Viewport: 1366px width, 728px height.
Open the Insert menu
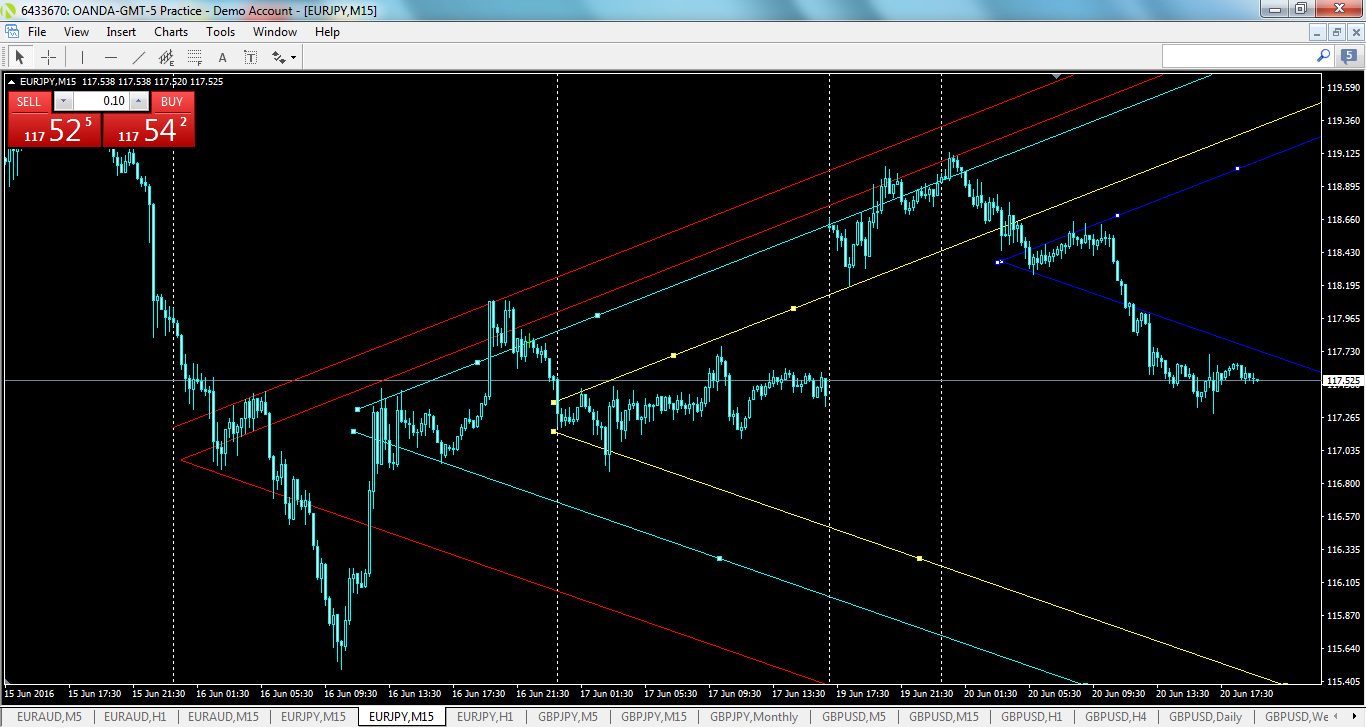(x=120, y=31)
